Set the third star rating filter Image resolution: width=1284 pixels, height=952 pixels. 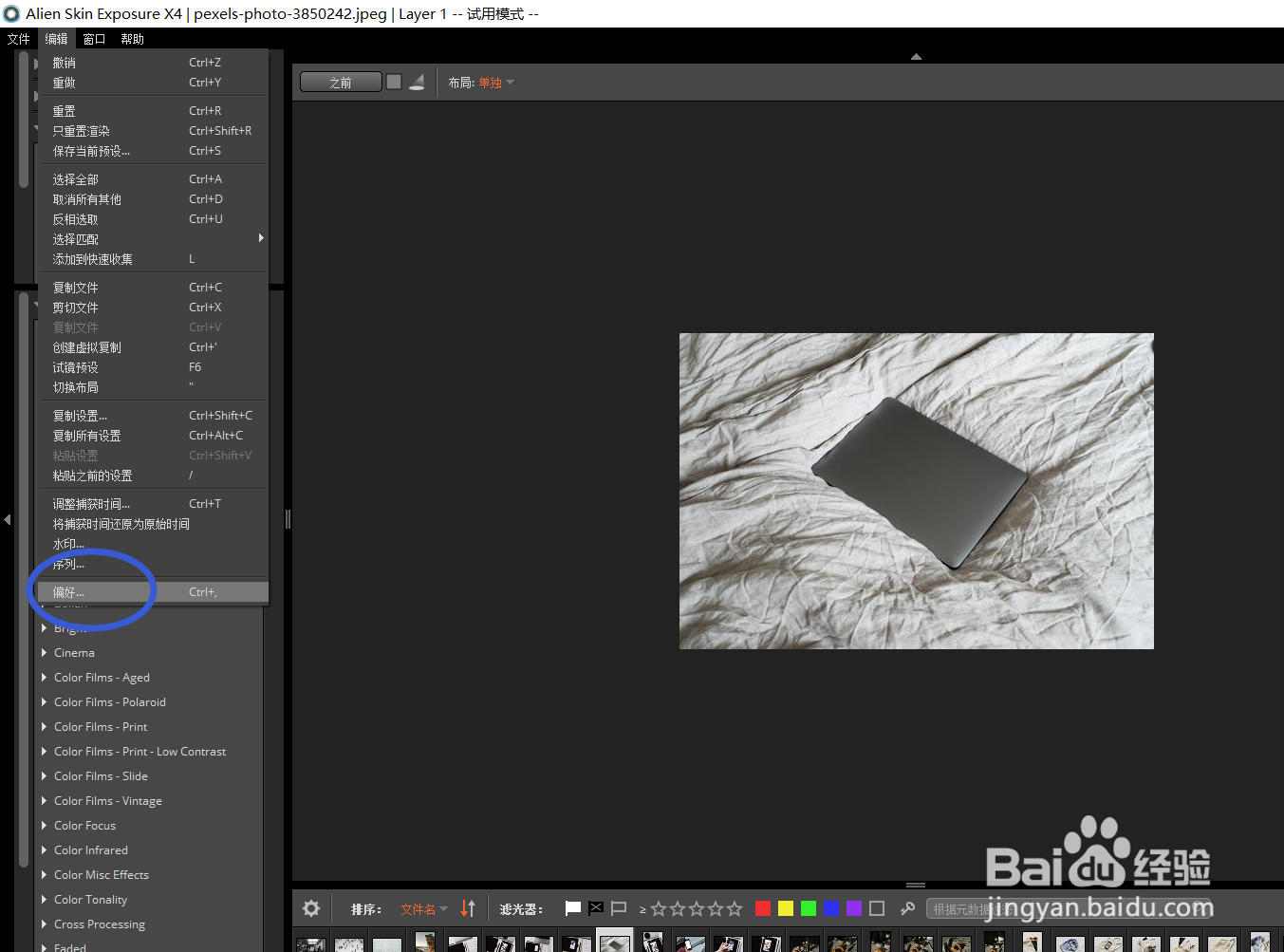click(697, 908)
